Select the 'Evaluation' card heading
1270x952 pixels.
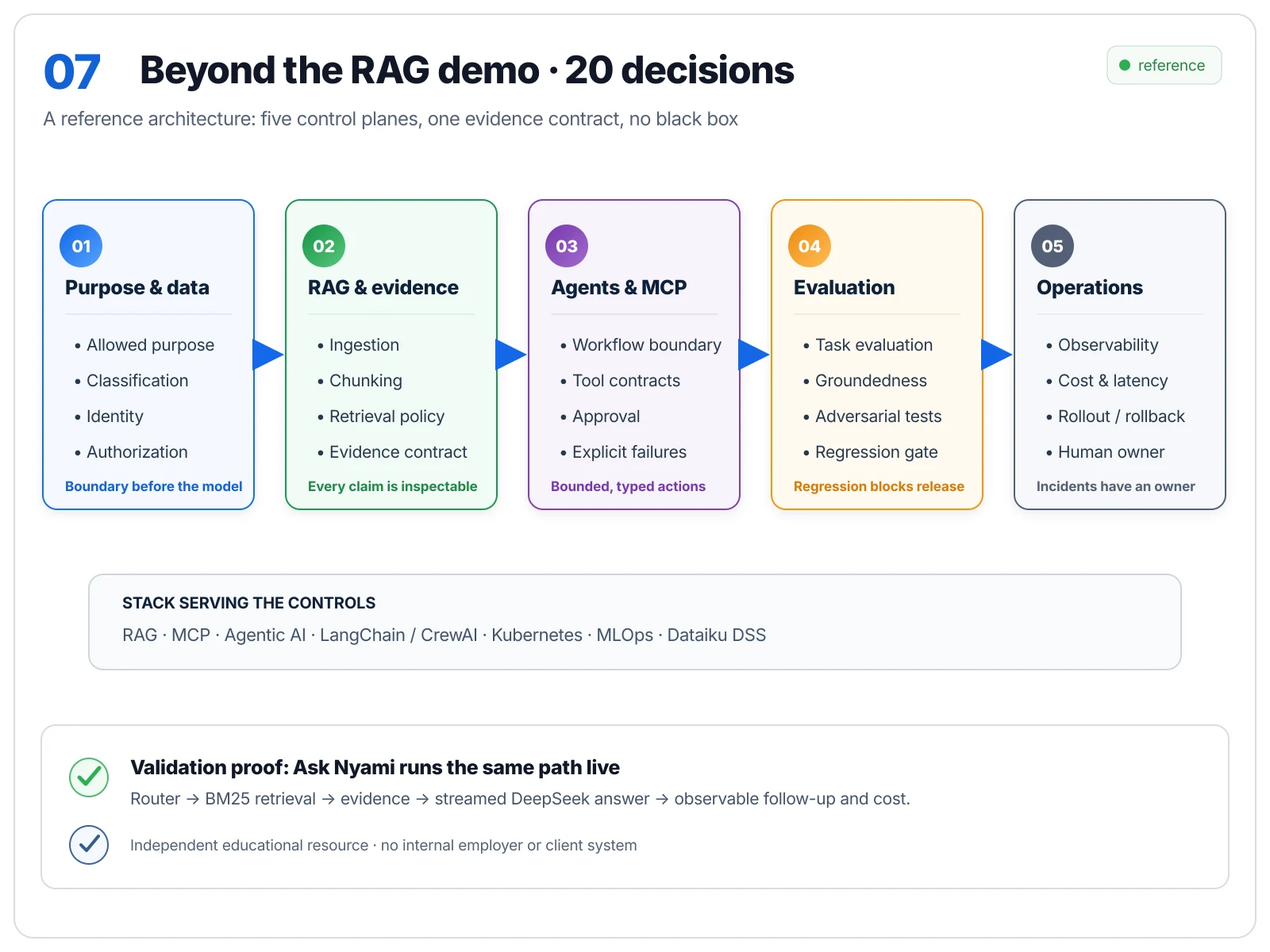(x=845, y=287)
